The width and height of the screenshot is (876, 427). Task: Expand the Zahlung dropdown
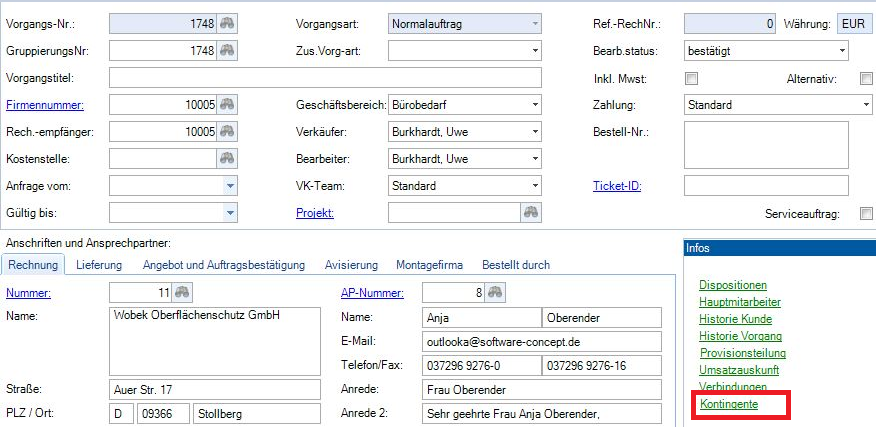[864, 104]
